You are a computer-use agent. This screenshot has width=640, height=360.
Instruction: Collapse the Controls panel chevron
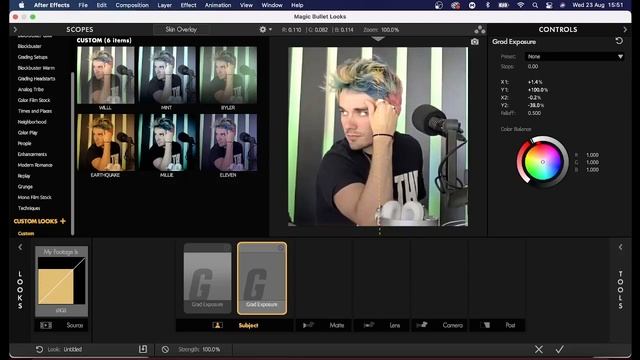pos(625,29)
